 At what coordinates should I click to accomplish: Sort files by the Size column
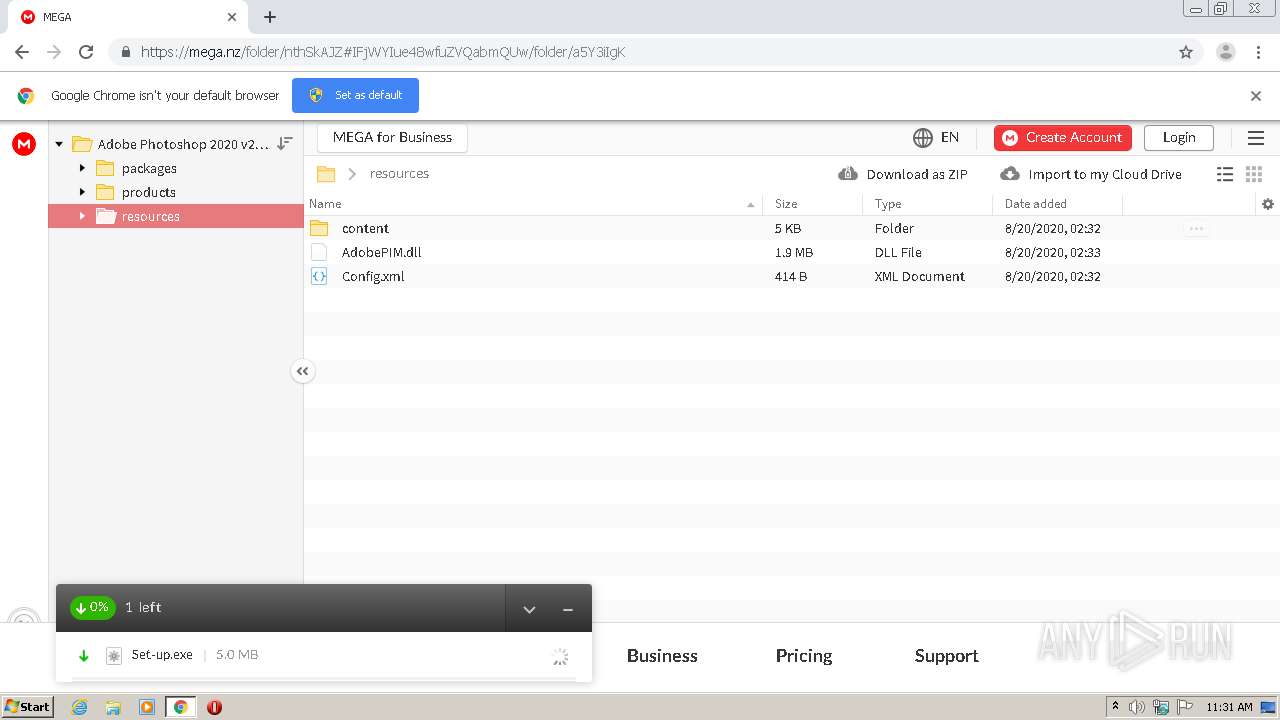pos(813,204)
